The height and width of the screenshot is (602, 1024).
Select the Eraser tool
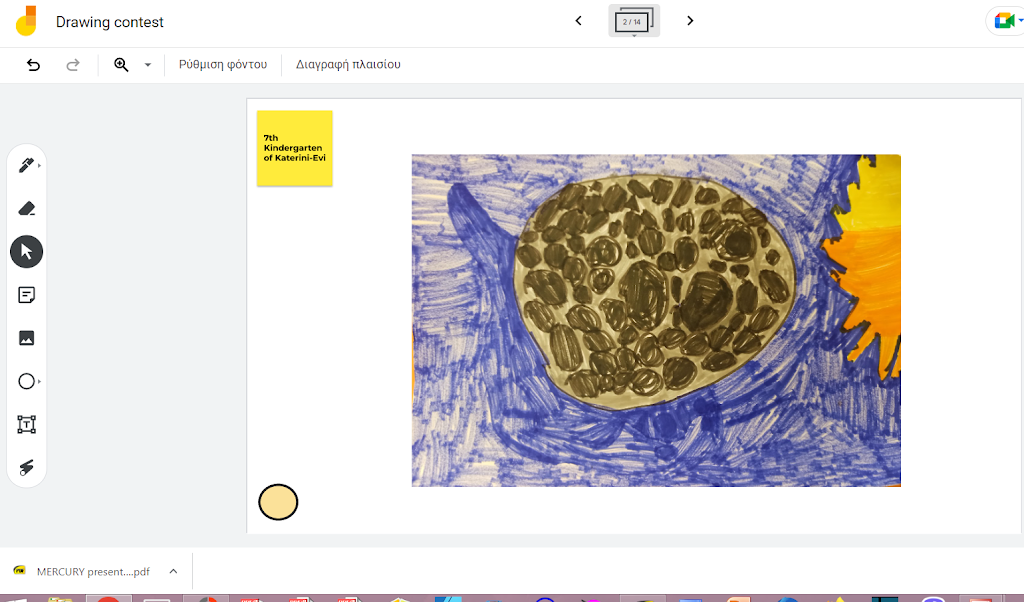pyautogui.click(x=27, y=209)
